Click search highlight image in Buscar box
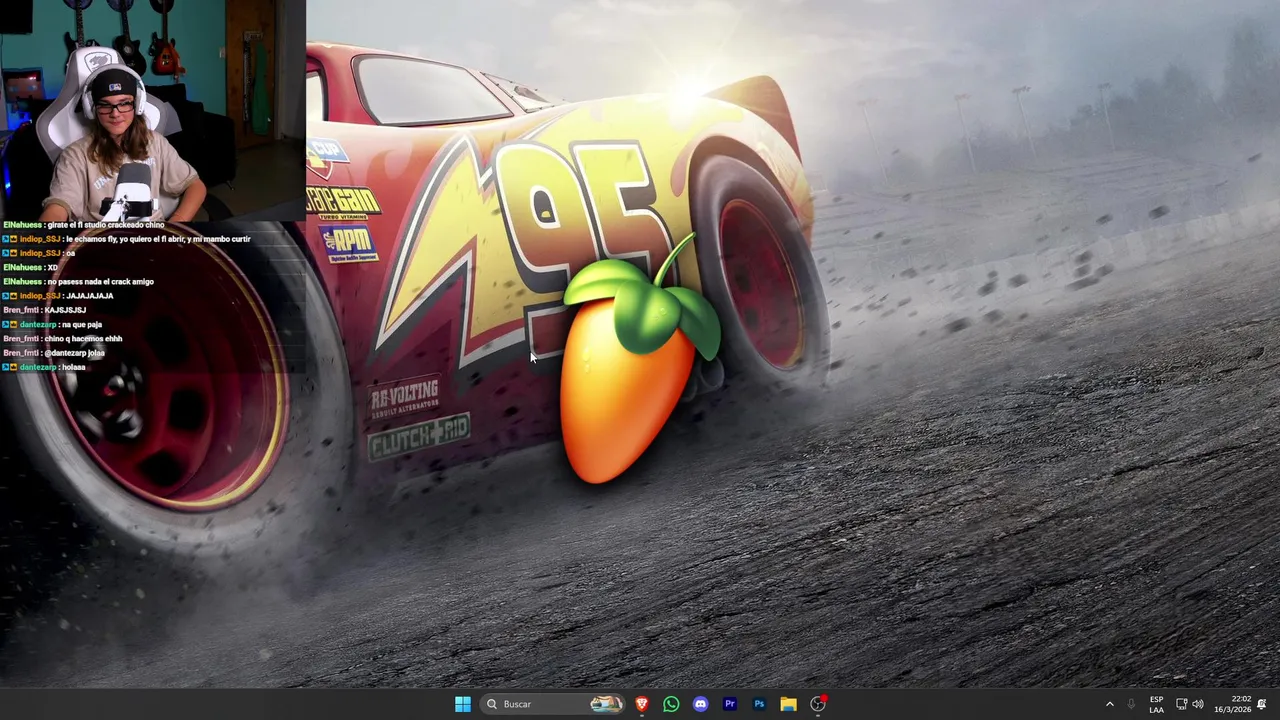The width and height of the screenshot is (1280, 720). [x=606, y=704]
